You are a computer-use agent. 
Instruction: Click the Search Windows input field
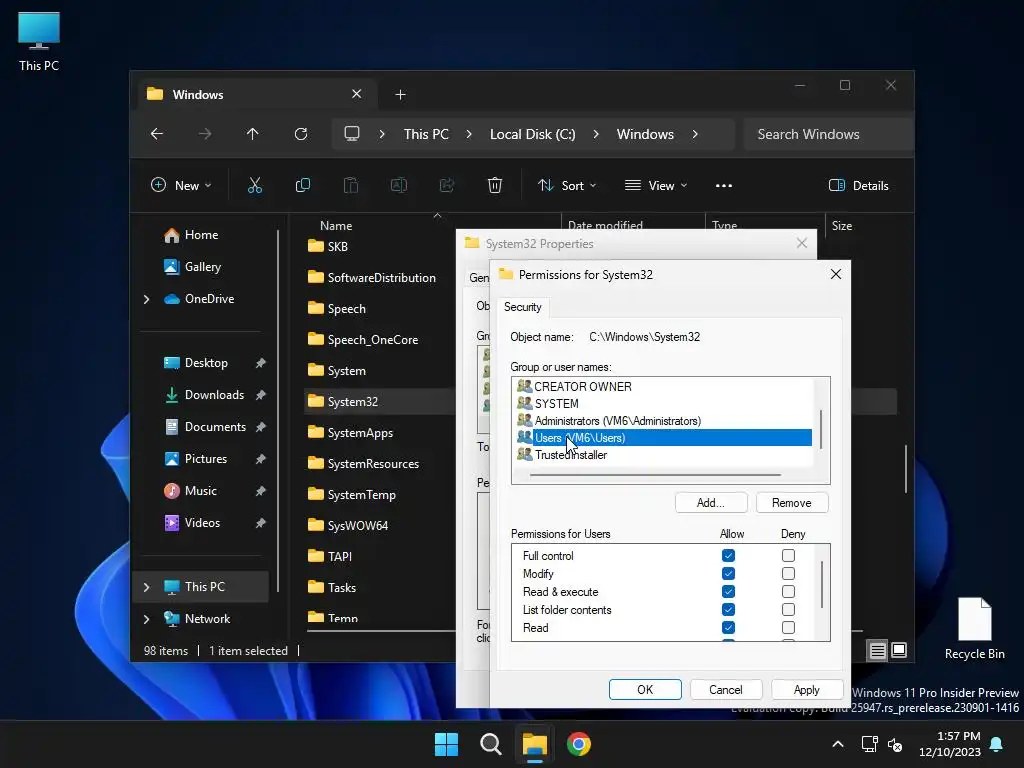tap(826, 134)
